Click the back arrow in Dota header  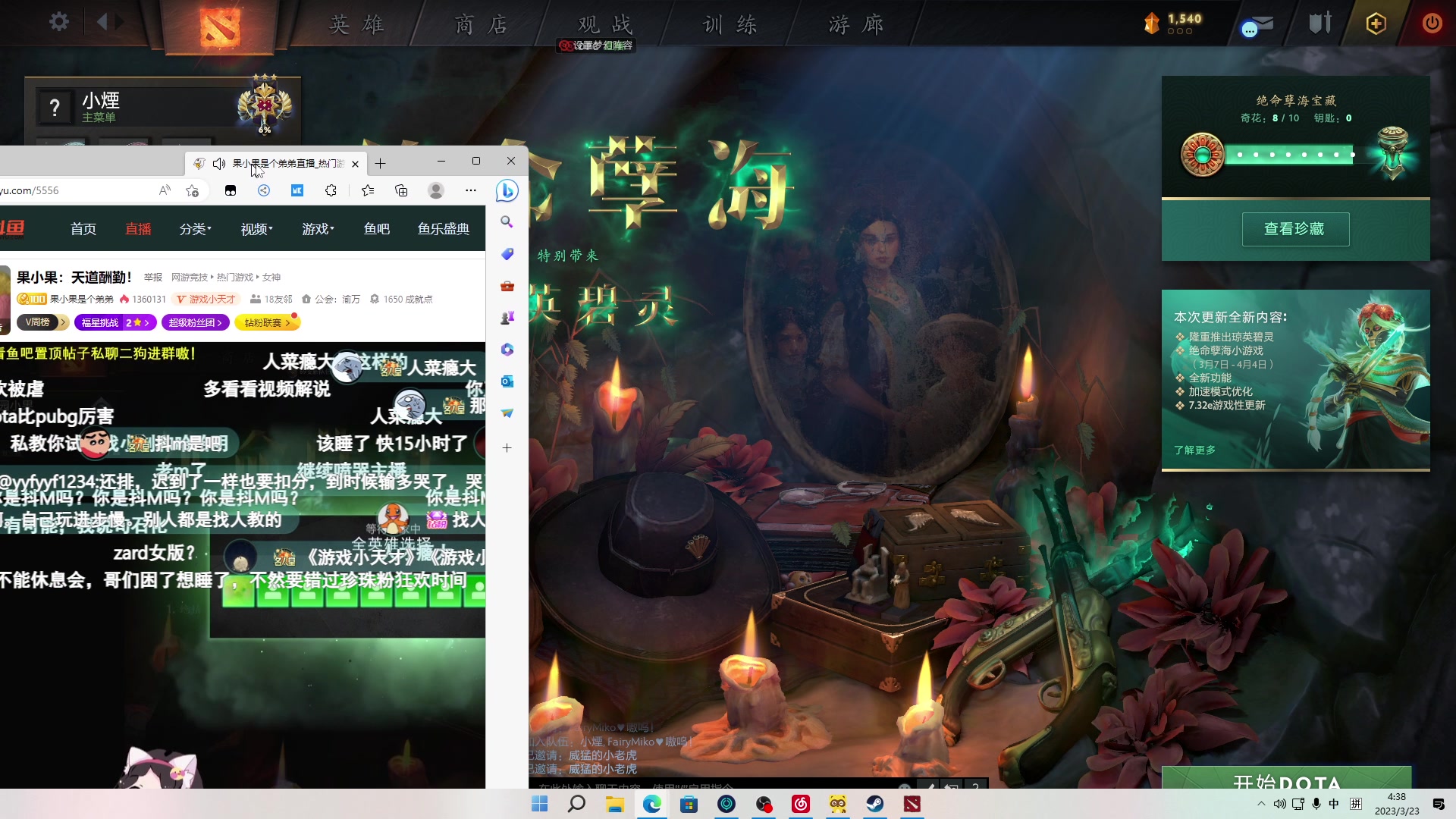(102, 22)
